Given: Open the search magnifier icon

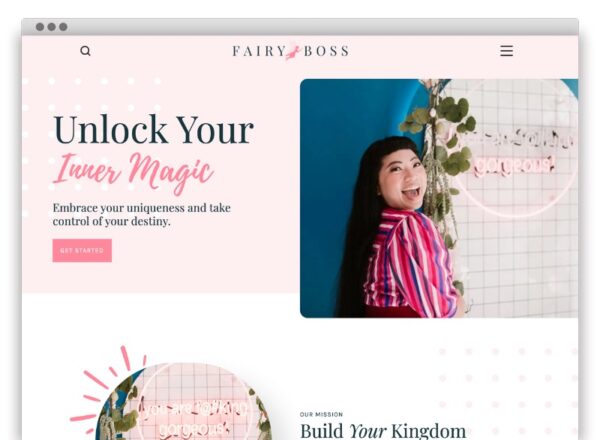Looking at the screenshot, I should click(85, 51).
